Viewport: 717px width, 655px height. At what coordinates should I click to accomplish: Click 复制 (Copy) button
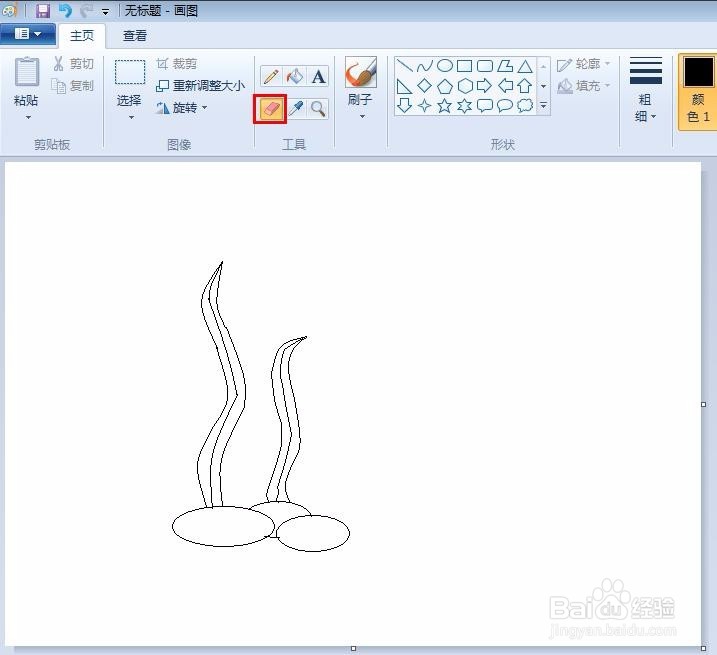(72, 86)
